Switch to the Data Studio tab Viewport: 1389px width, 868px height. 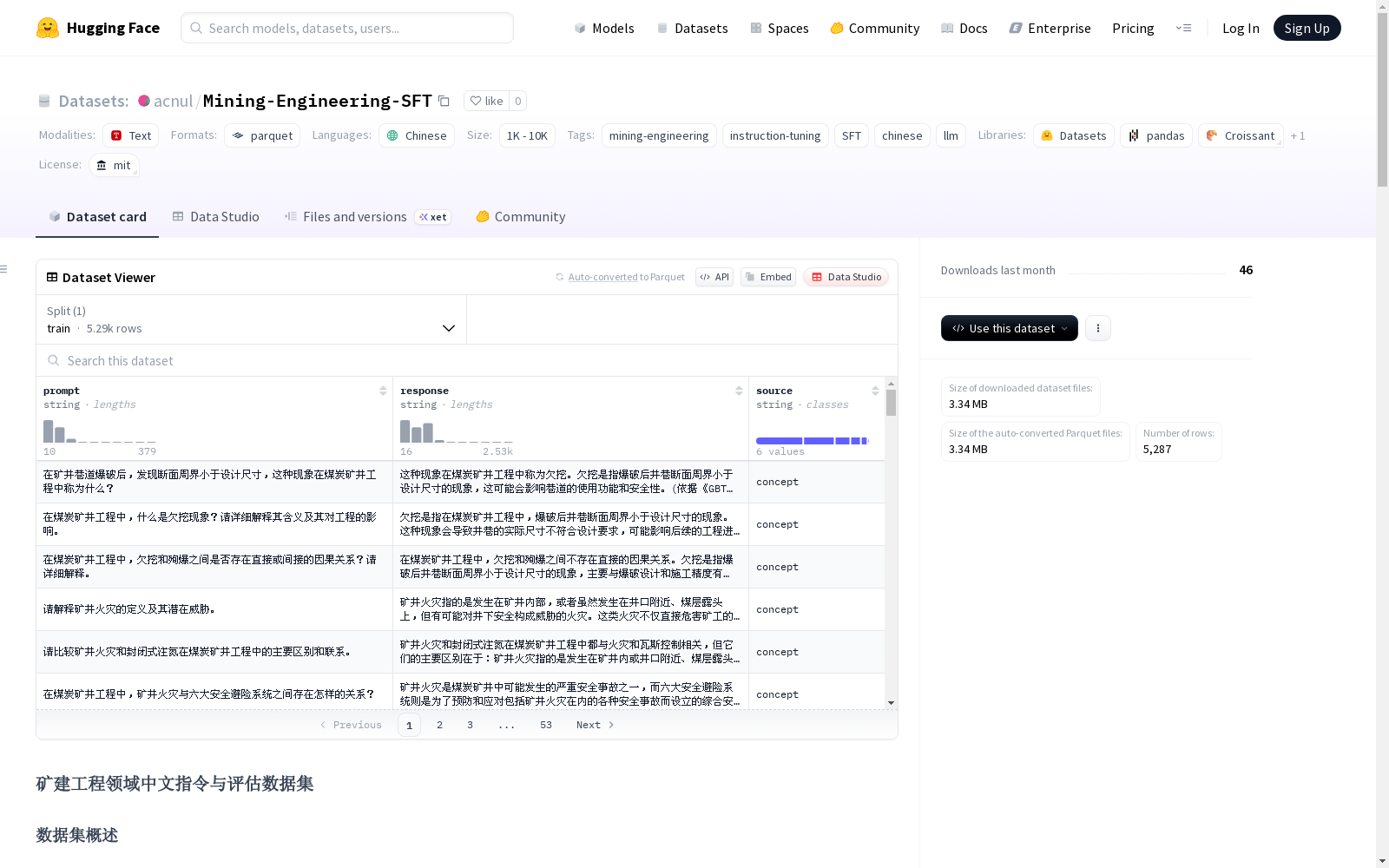click(x=215, y=217)
